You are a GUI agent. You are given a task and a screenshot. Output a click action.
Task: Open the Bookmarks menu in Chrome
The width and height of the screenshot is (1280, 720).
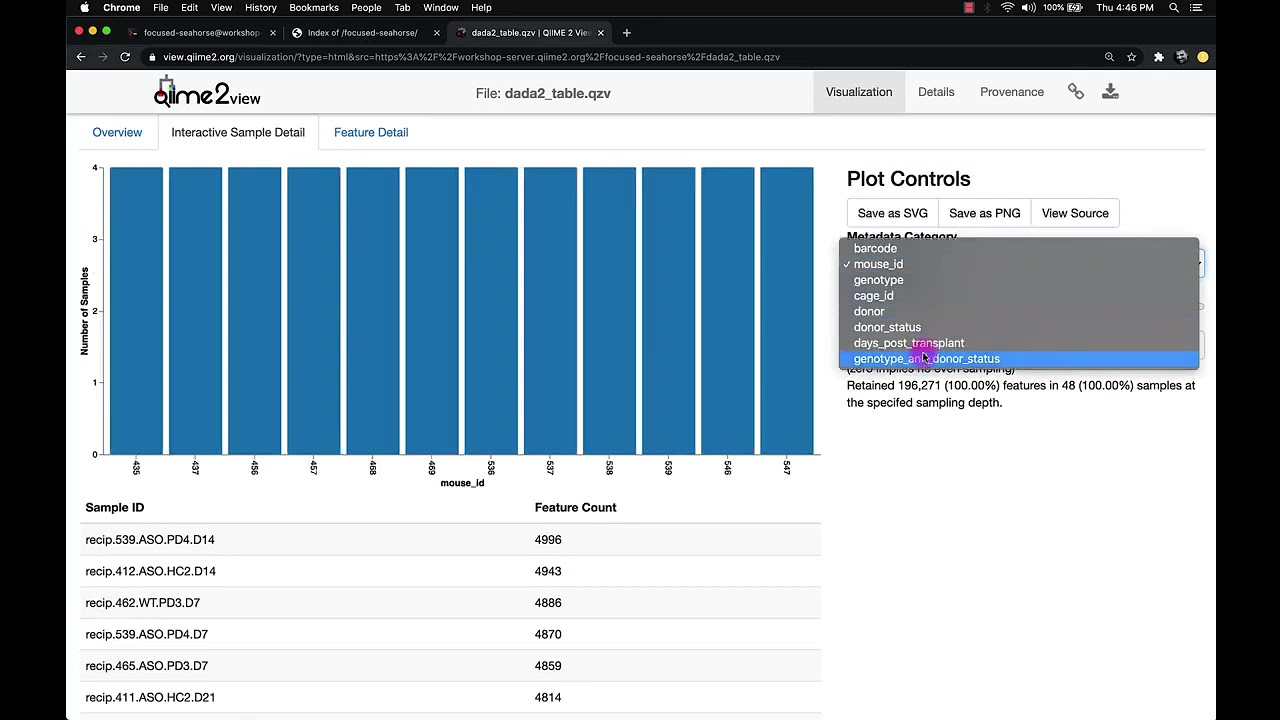314,8
